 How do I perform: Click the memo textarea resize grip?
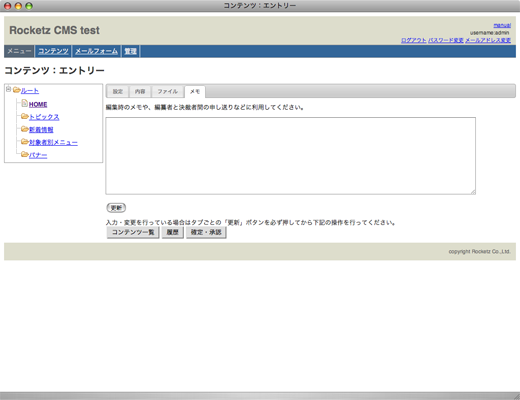point(473,192)
